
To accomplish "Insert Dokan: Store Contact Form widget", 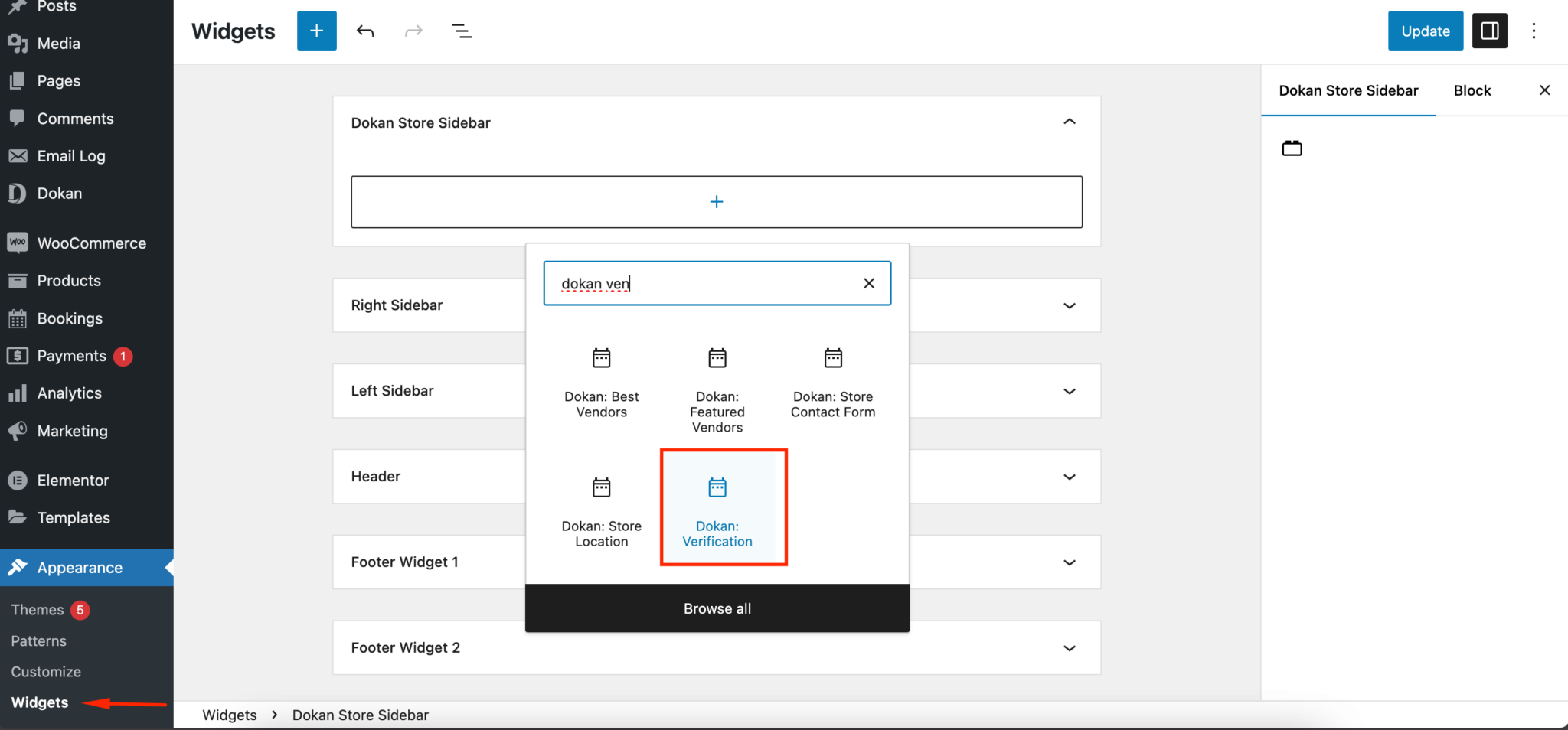I will click(x=833, y=383).
